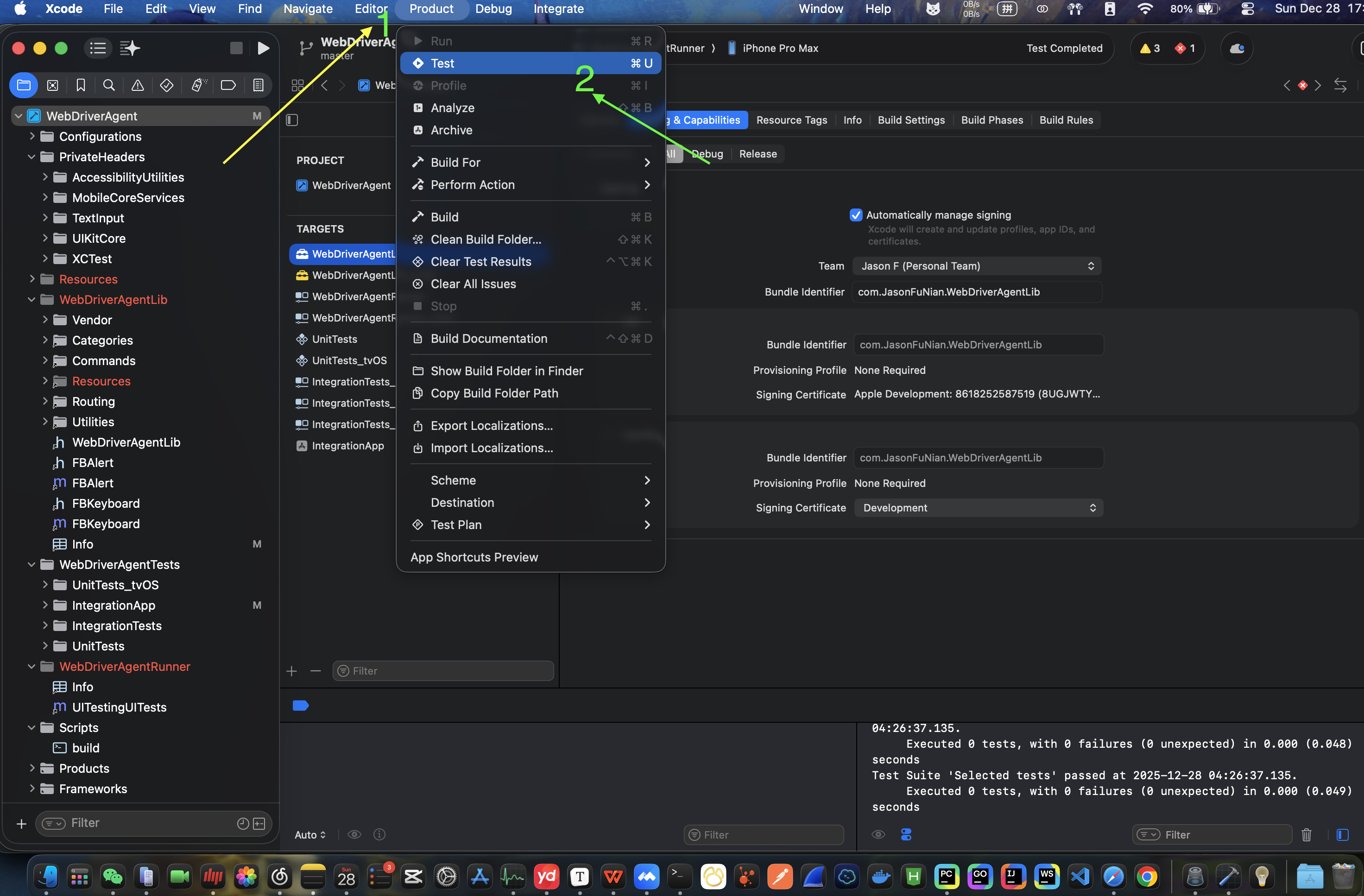Click the Stop square button in toolbar

[236, 48]
